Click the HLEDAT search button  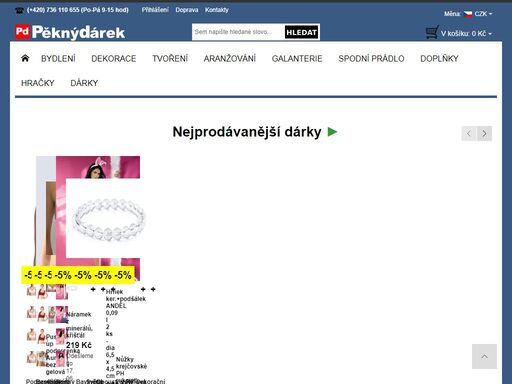[x=301, y=32]
